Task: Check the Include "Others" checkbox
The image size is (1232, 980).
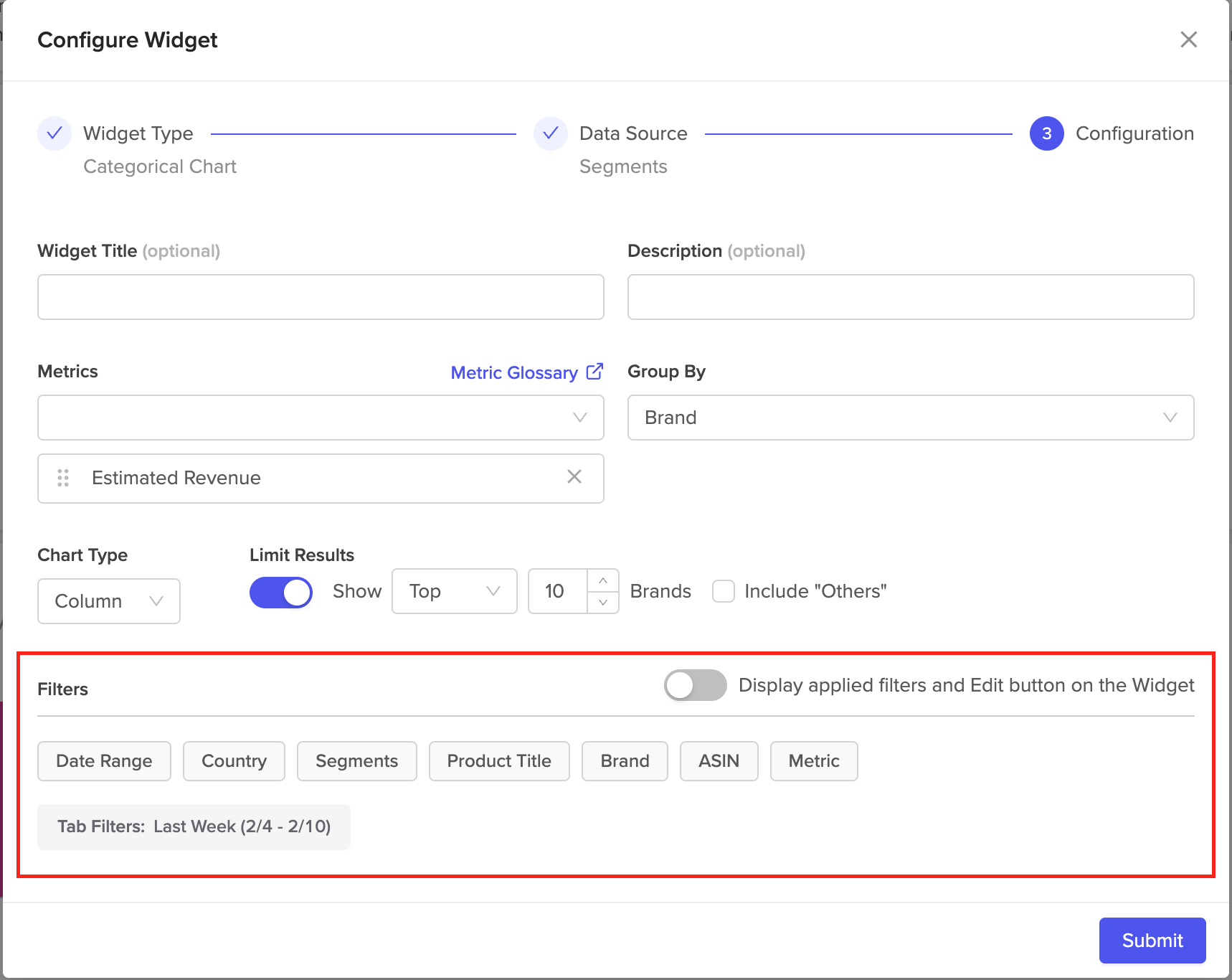Action: pos(724,591)
